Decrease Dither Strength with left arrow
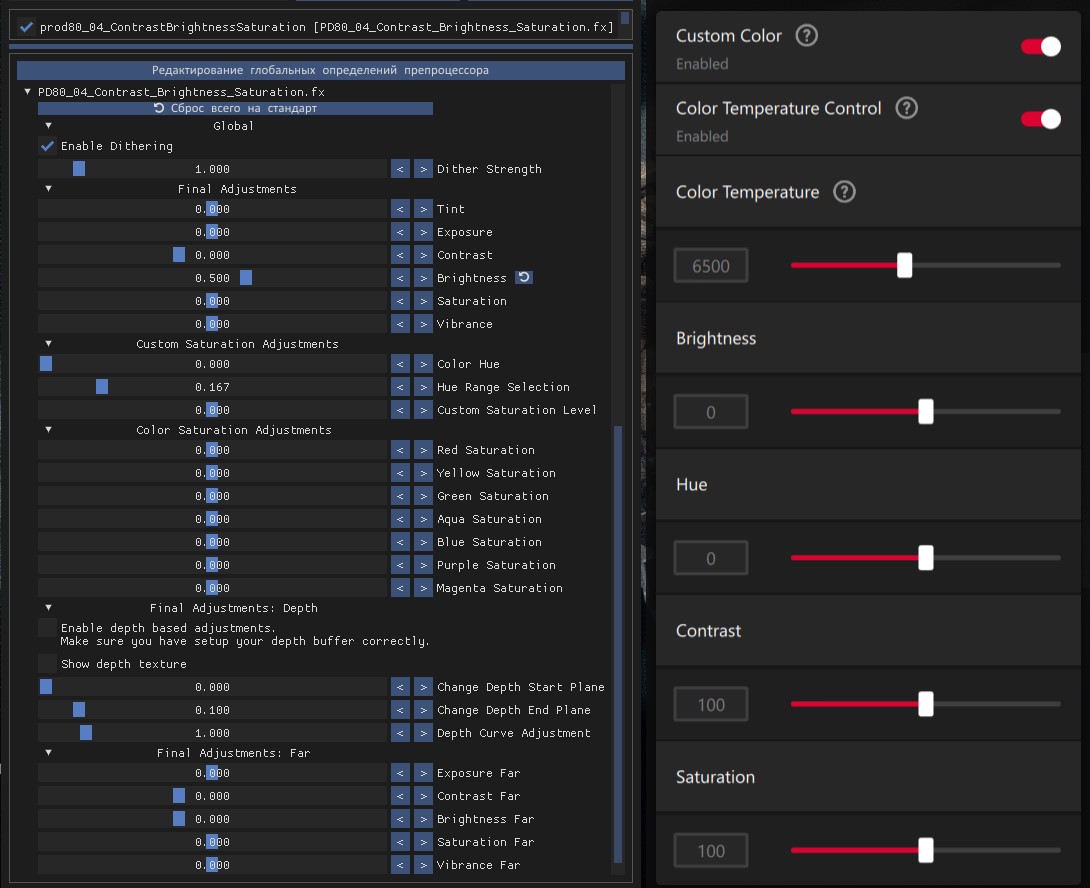1090x888 pixels. click(400, 169)
